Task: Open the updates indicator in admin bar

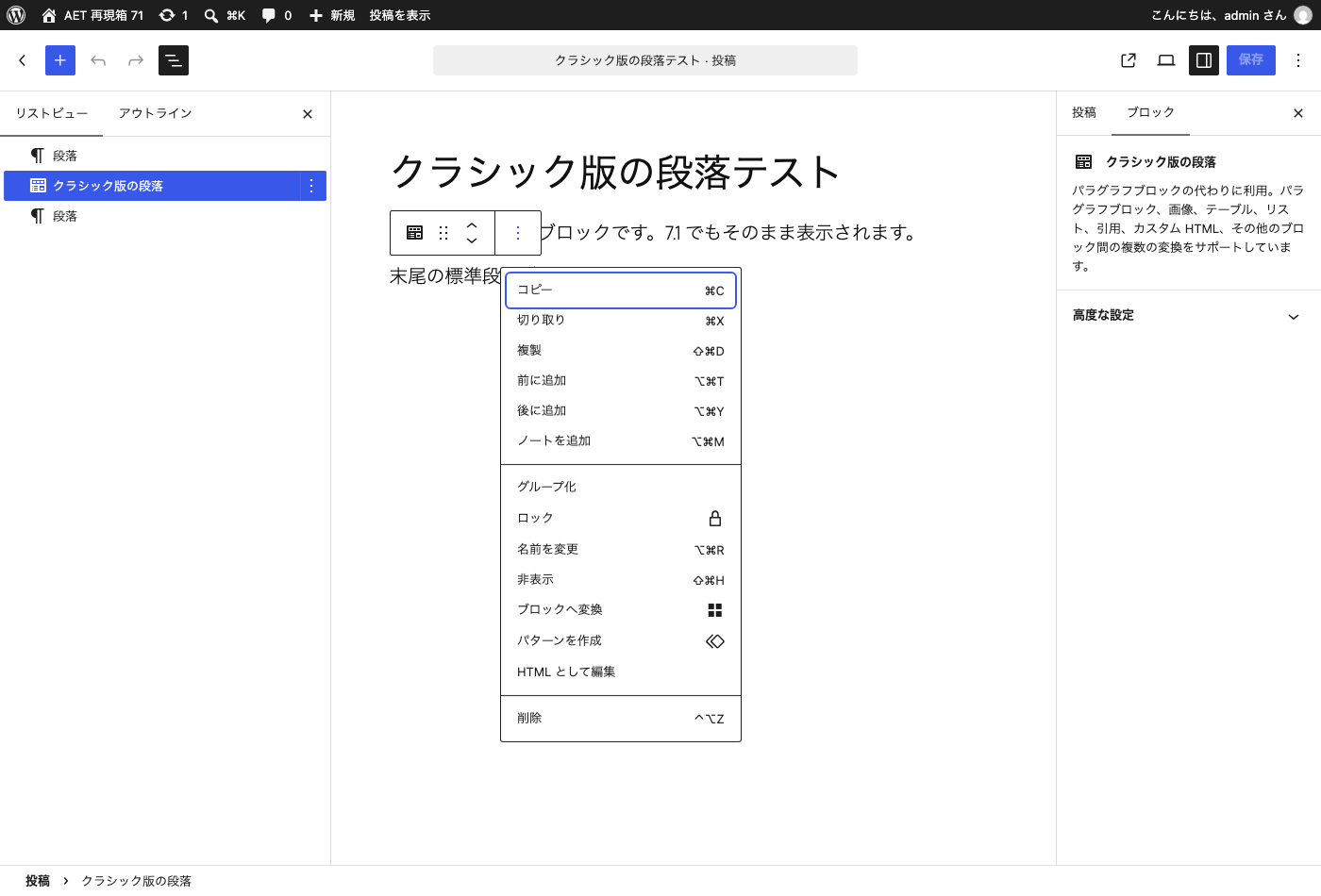Action: click(174, 15)
